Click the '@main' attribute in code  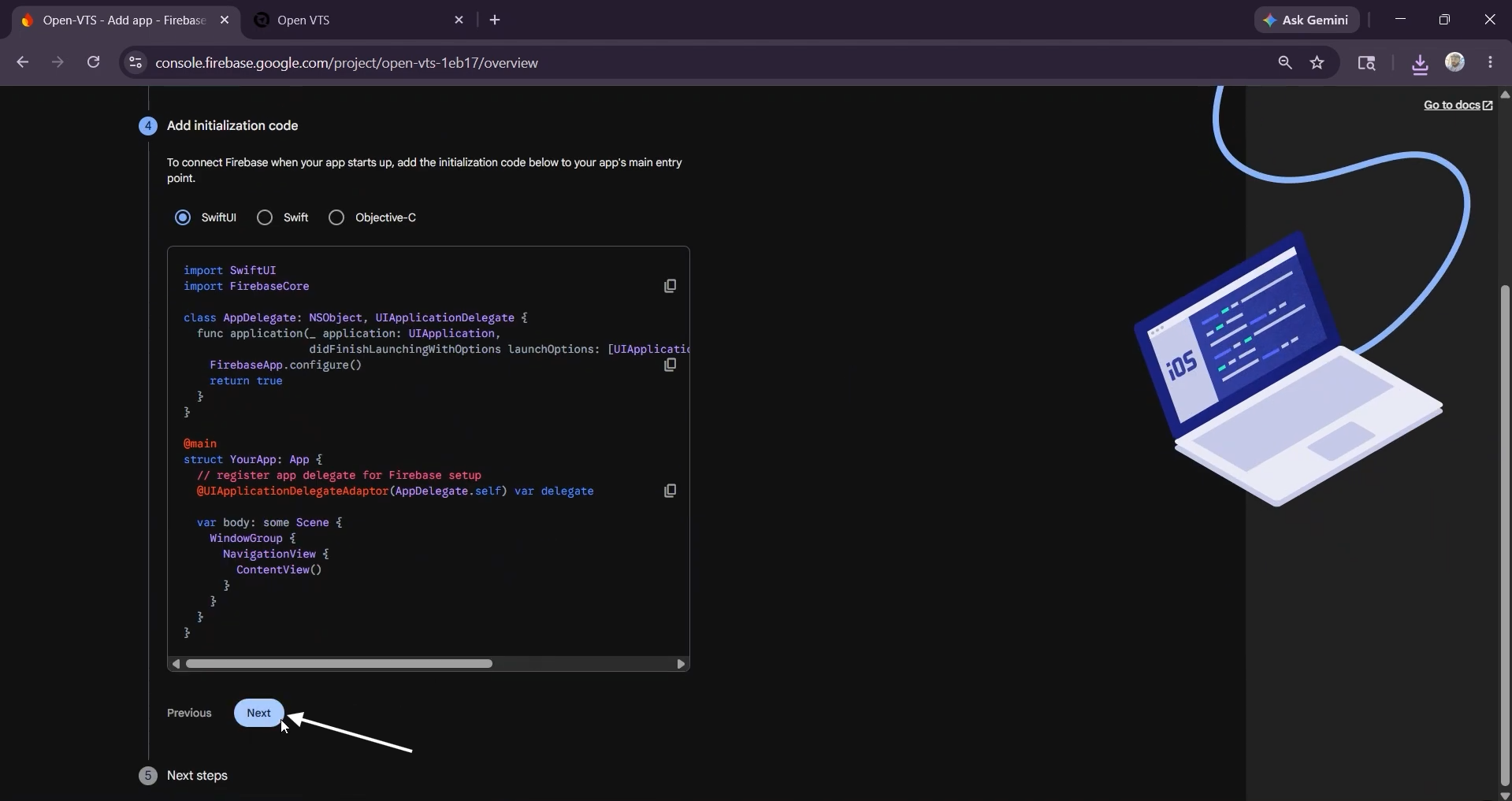coord(200,444)
